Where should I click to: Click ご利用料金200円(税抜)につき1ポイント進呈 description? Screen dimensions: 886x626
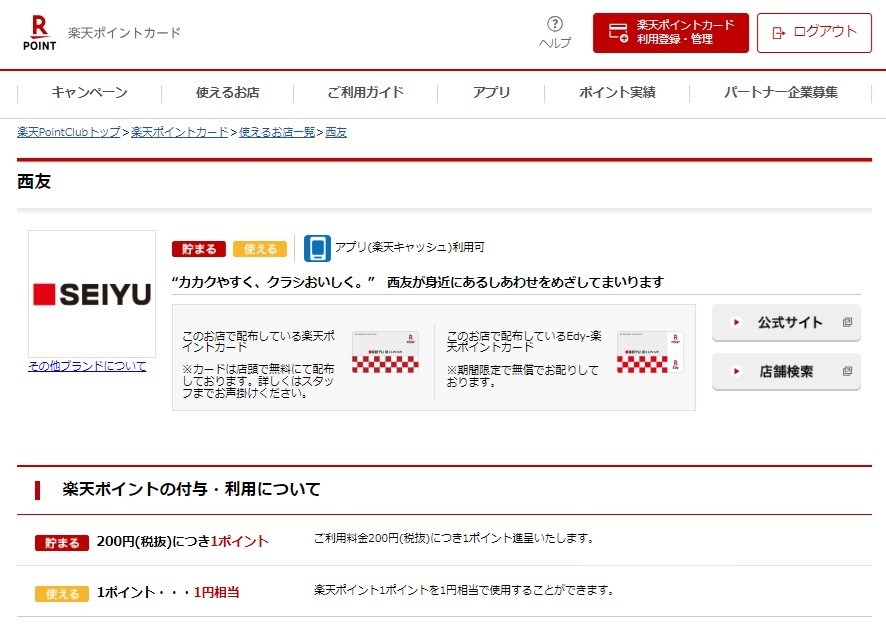(x=454, y=538)
